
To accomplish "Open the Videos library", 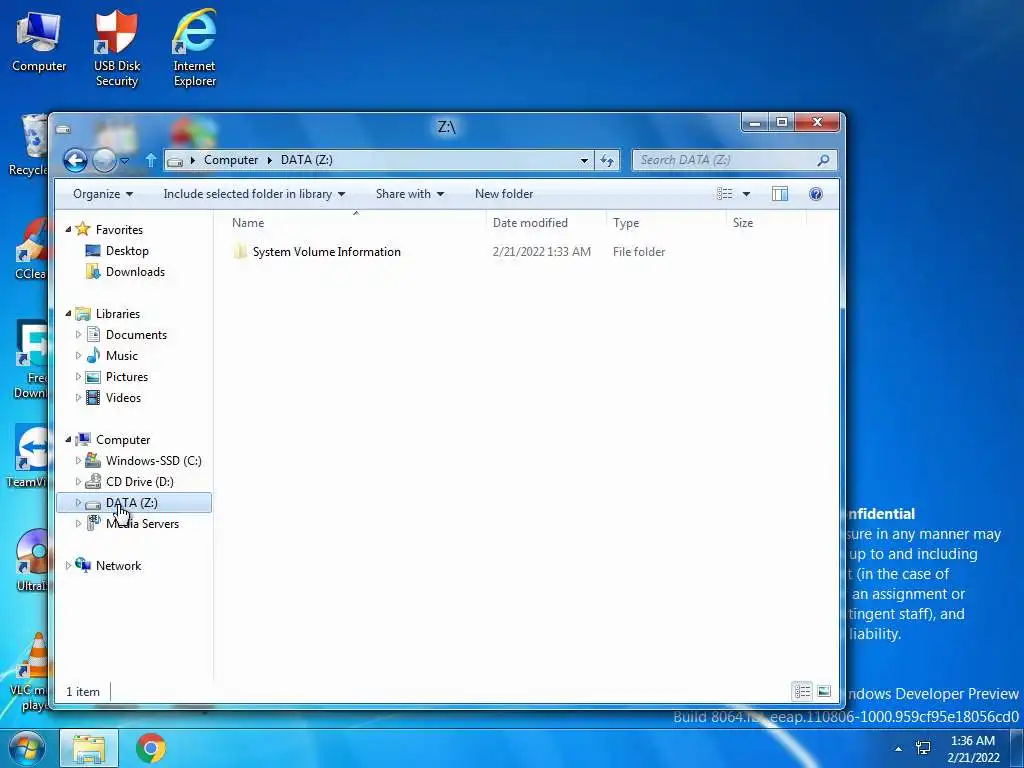I will (123, 398).
